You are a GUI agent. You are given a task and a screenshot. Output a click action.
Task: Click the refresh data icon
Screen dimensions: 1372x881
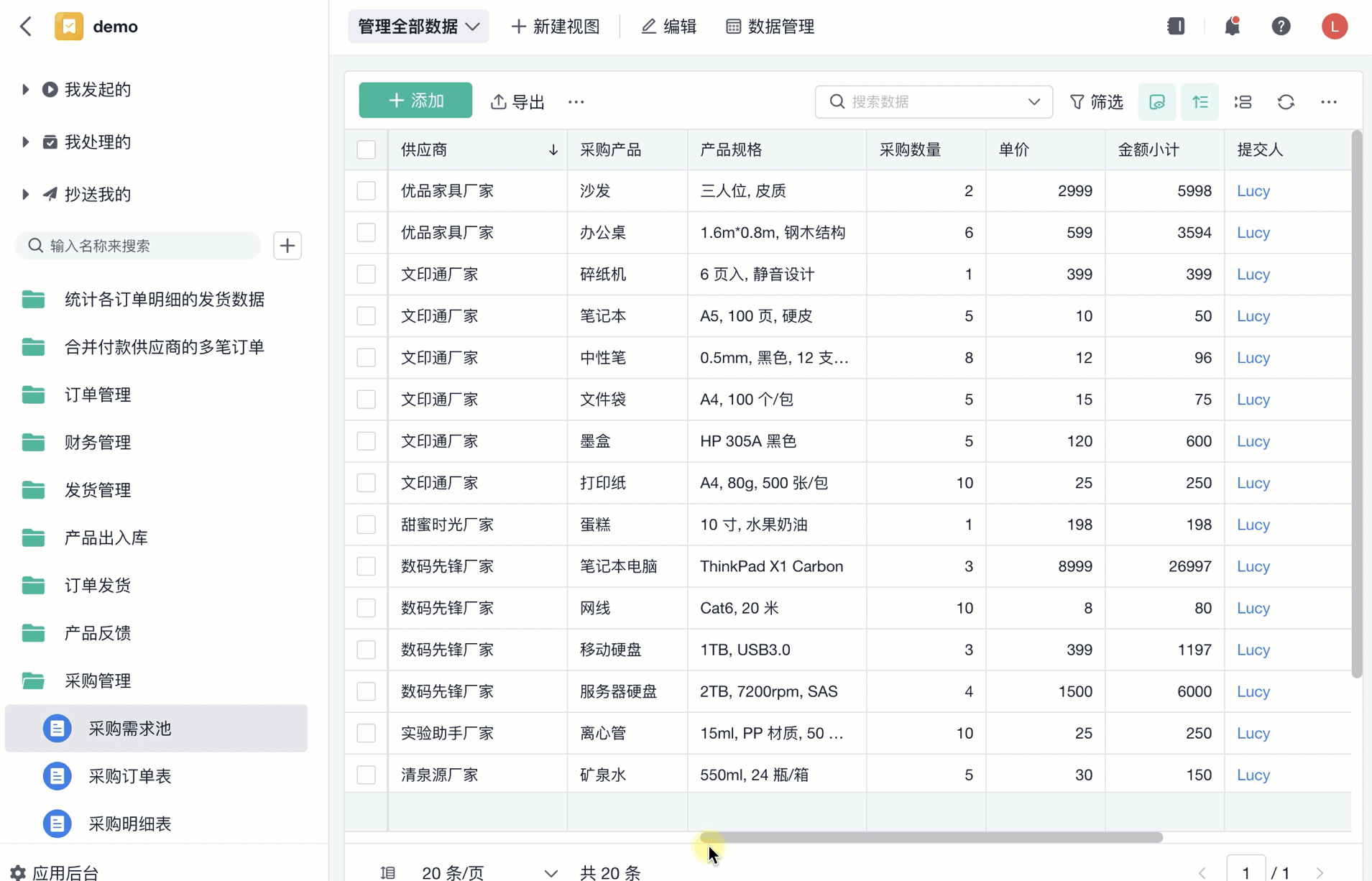[1286, 102]
